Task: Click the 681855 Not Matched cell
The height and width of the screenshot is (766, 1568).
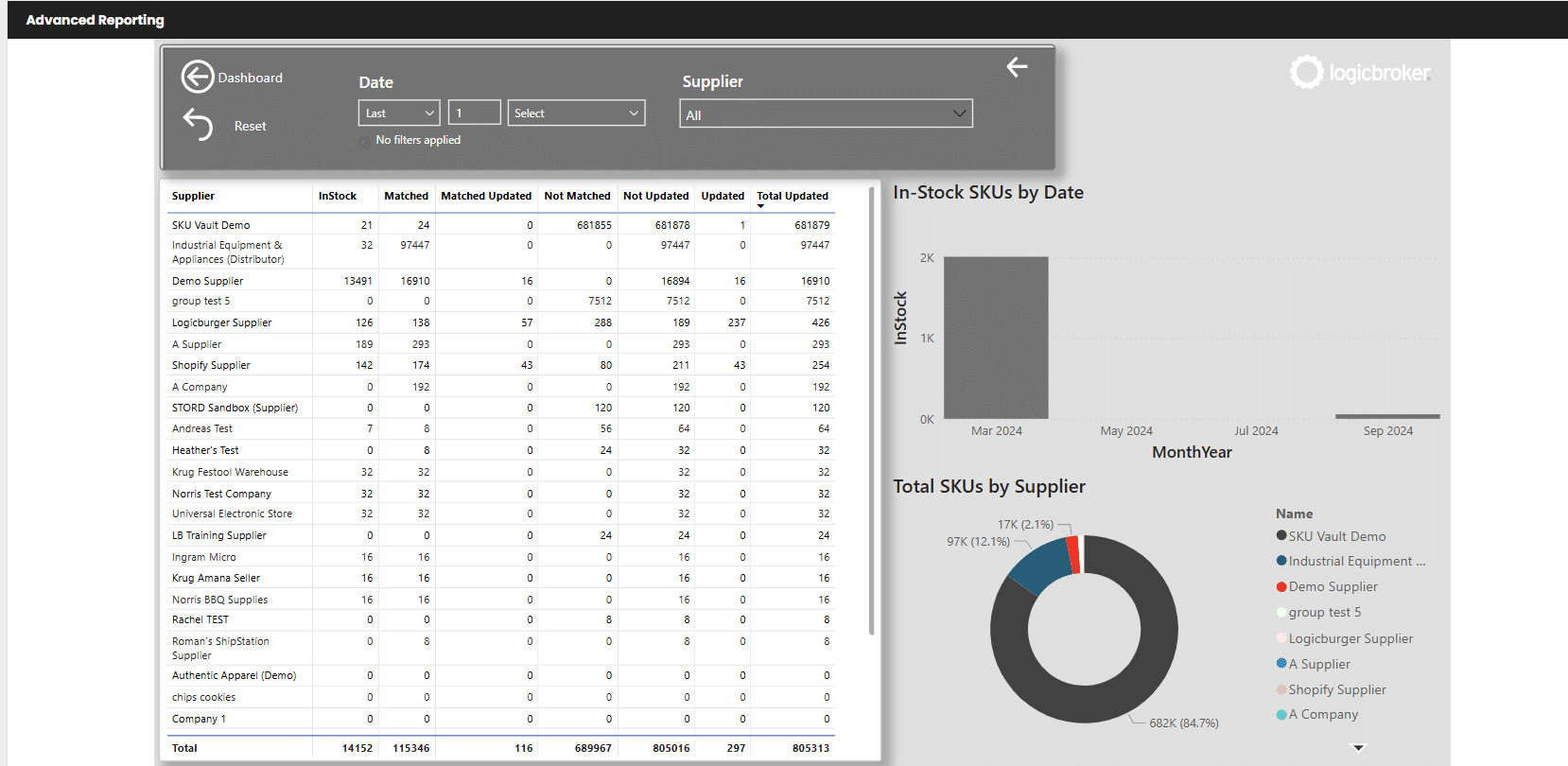Action: (x=594, y=225)
